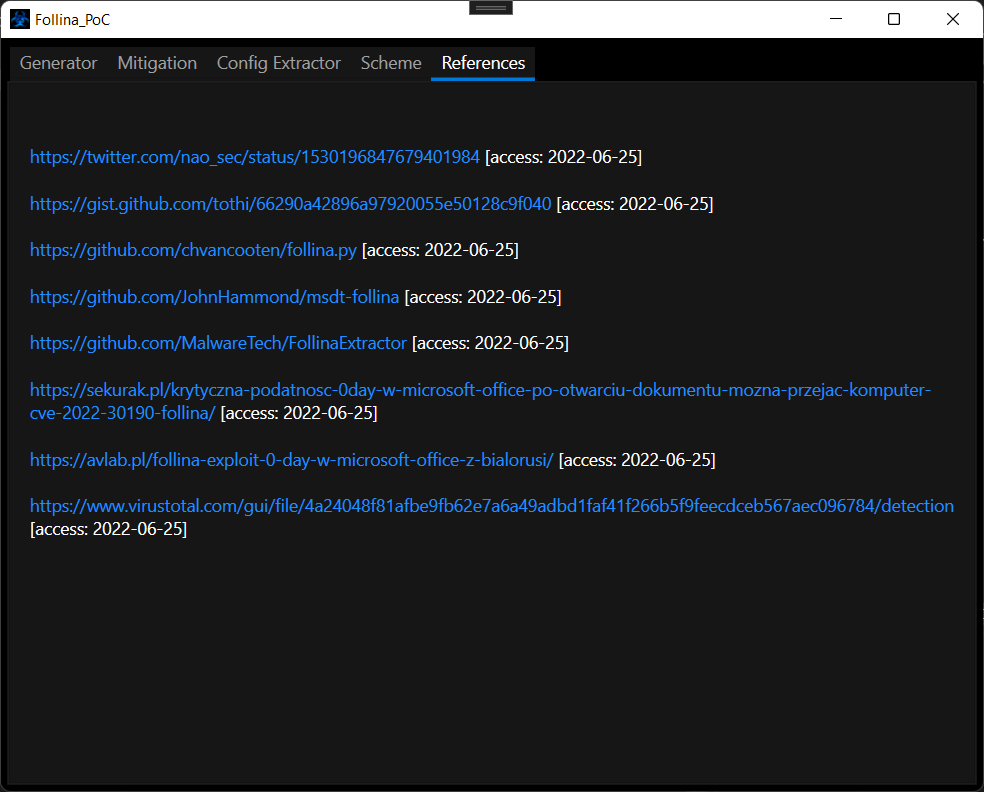Close the Follina_PoC window

[953, 19]
